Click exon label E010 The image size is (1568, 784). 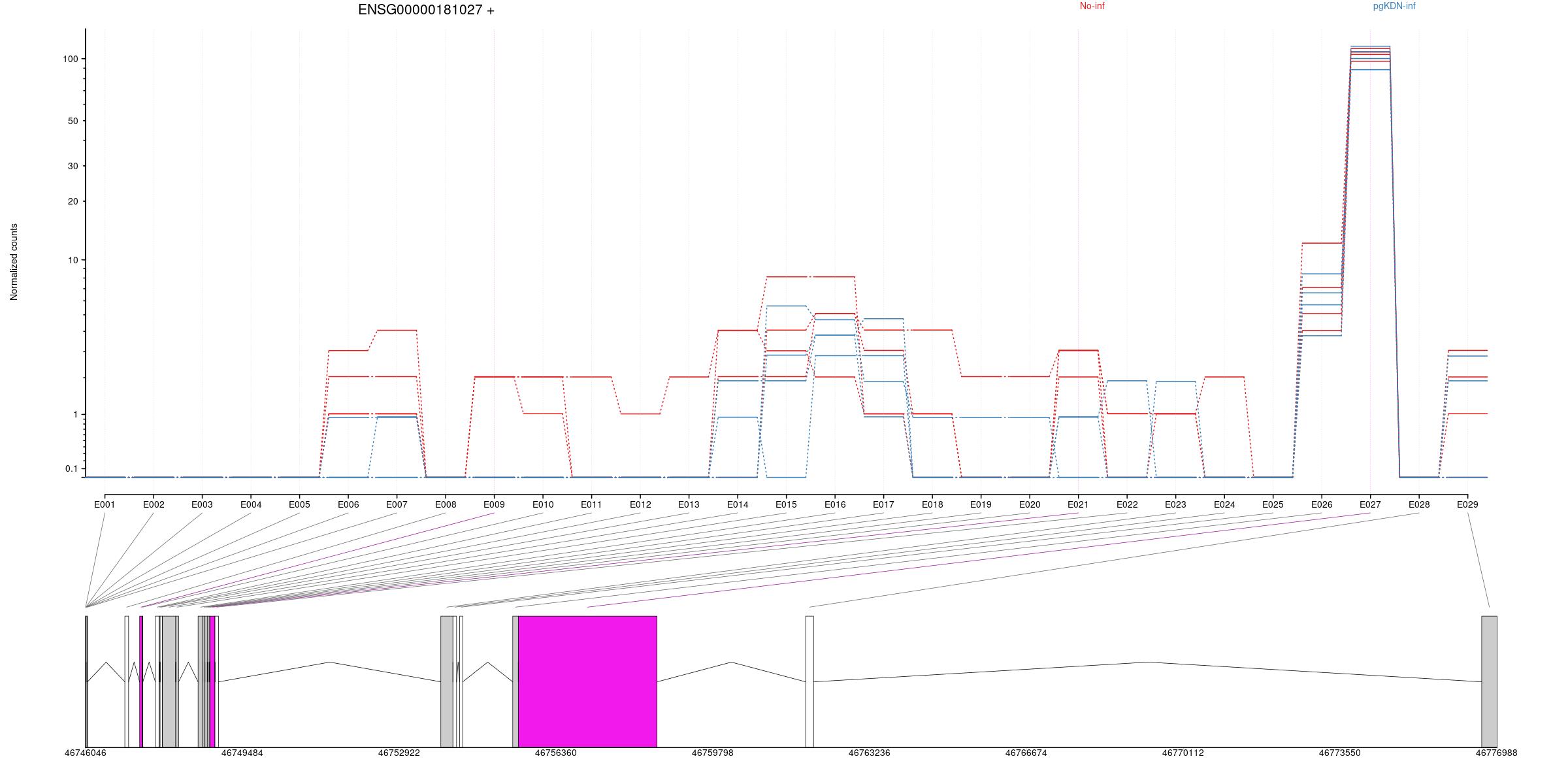543,504
